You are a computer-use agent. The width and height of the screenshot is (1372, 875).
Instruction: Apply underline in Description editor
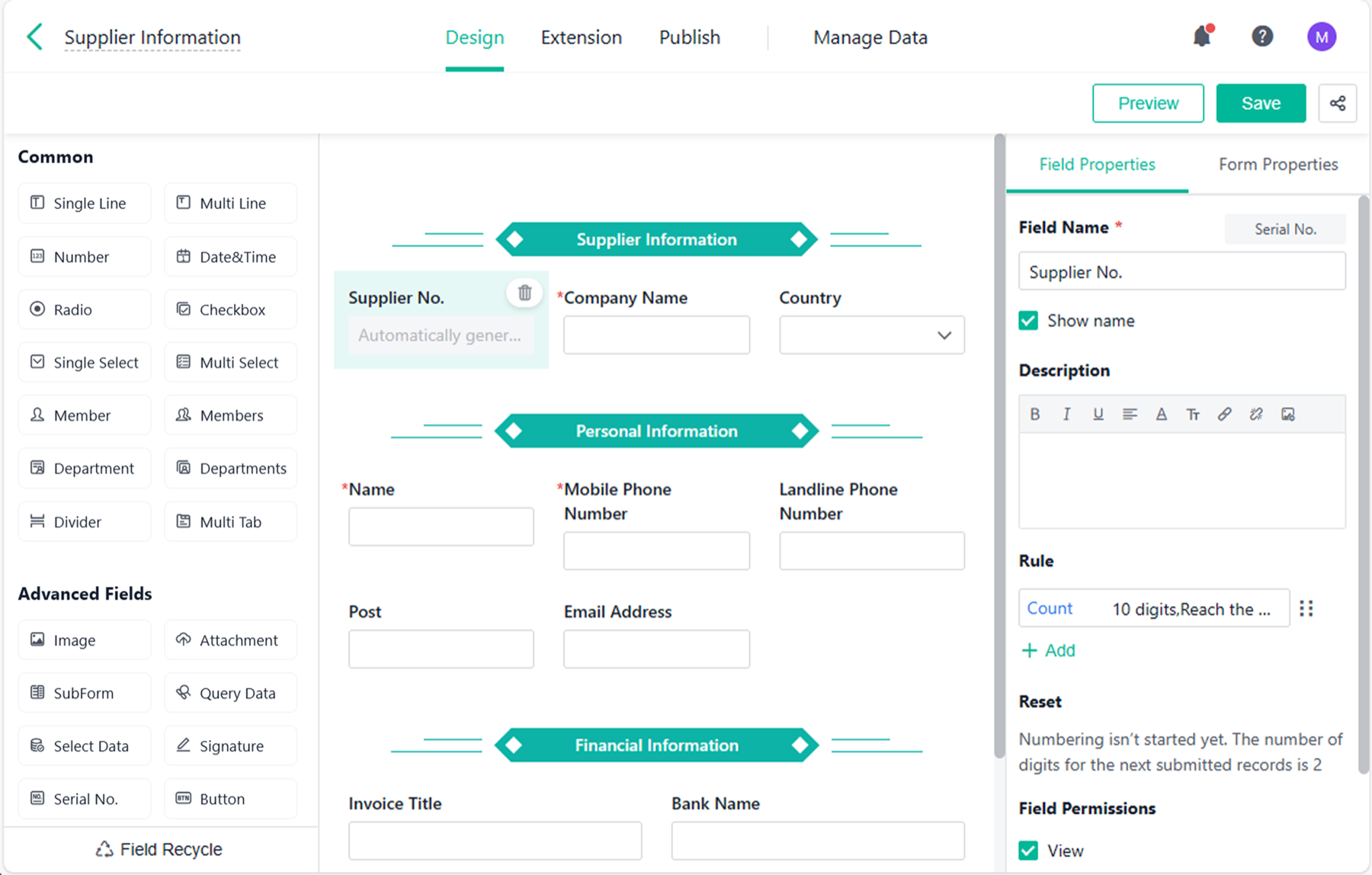tap(1098, 414)
